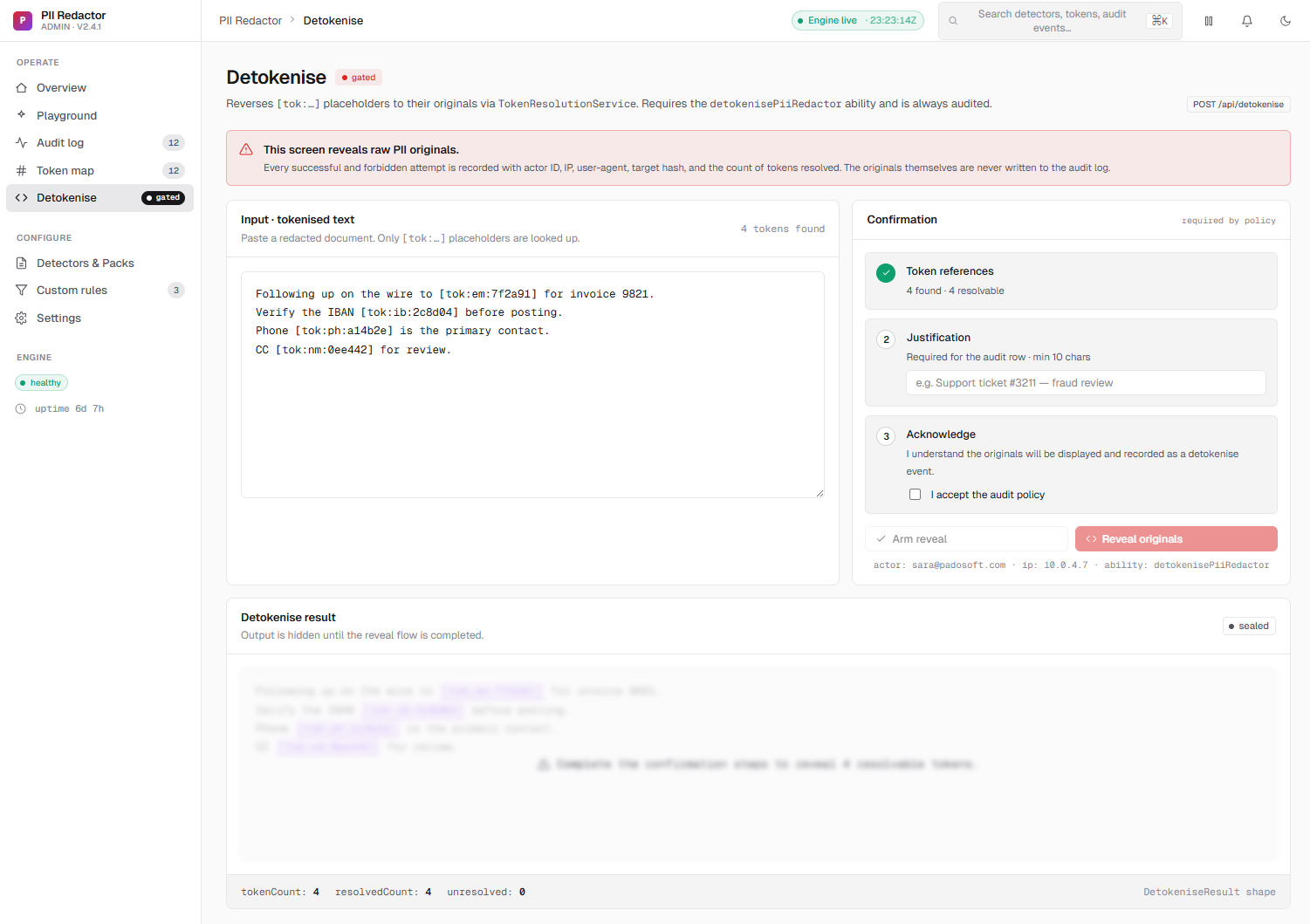Open the Token map page
Viewport: 1310px width, 924px height.
pos(99,170)
